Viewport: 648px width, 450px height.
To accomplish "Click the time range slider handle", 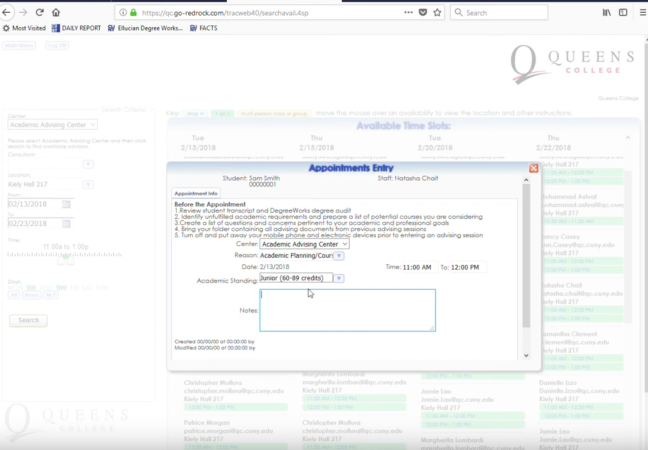I will 66,258.
